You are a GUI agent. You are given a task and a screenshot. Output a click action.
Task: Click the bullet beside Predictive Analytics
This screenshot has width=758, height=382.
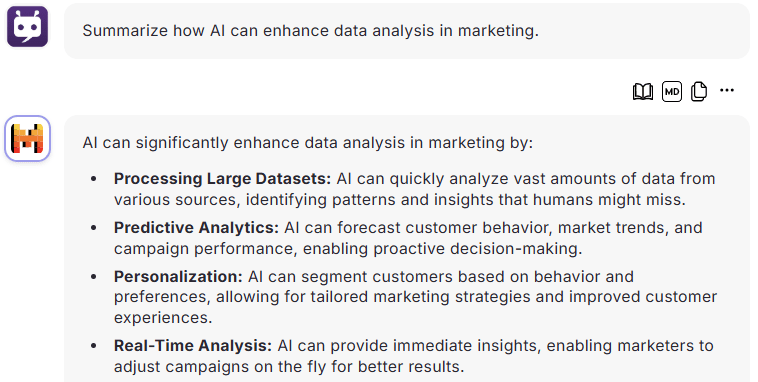(x=94, y=228)
